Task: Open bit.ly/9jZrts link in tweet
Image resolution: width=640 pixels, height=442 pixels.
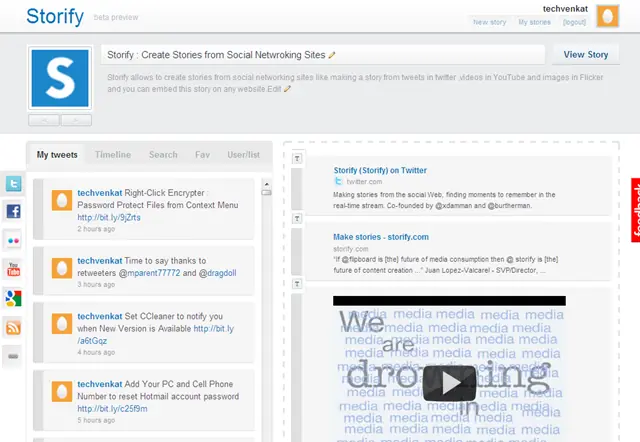Action: (109, 218)
